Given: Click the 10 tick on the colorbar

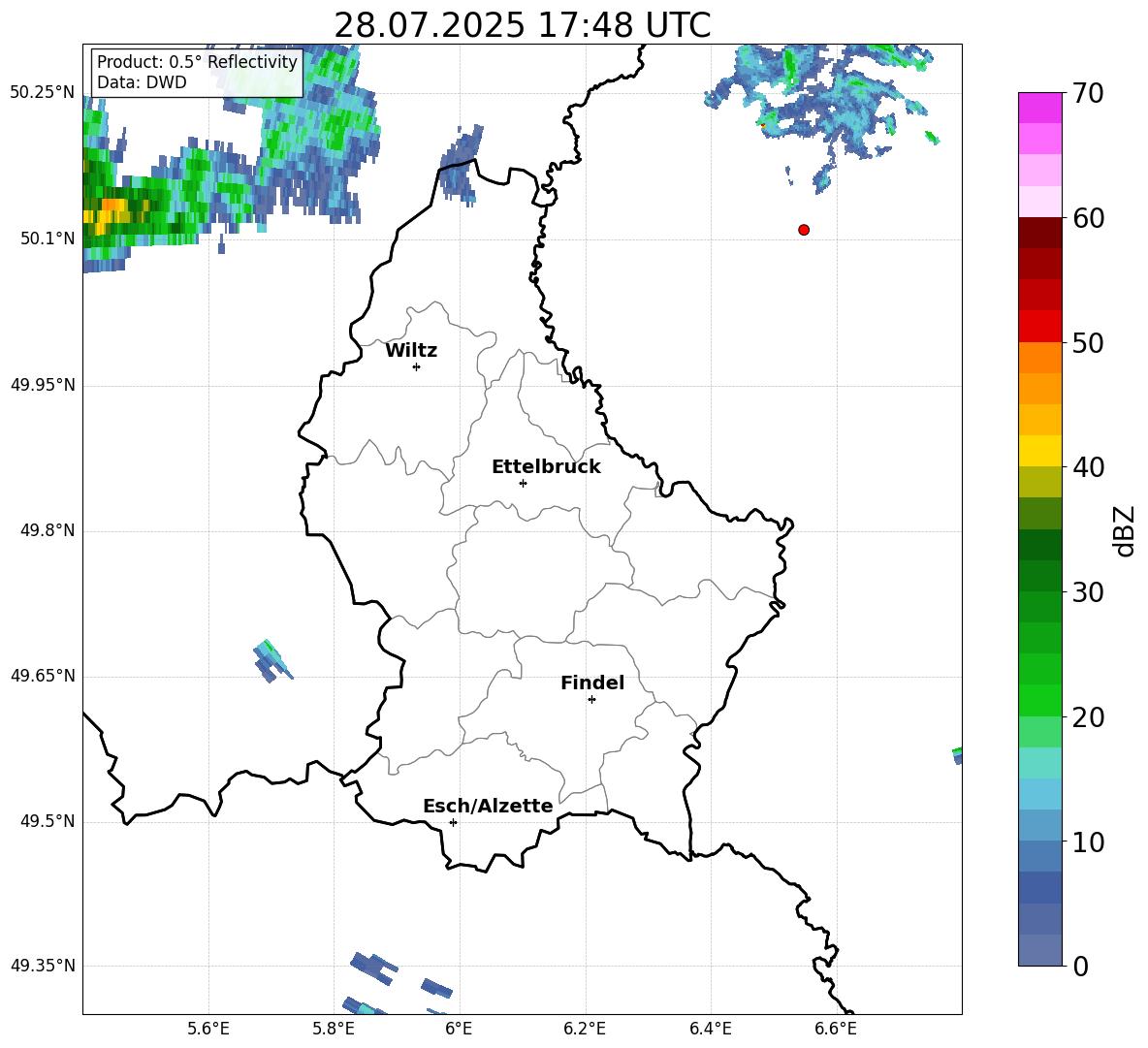Looking at the screenshot, I should [1087, 842].
